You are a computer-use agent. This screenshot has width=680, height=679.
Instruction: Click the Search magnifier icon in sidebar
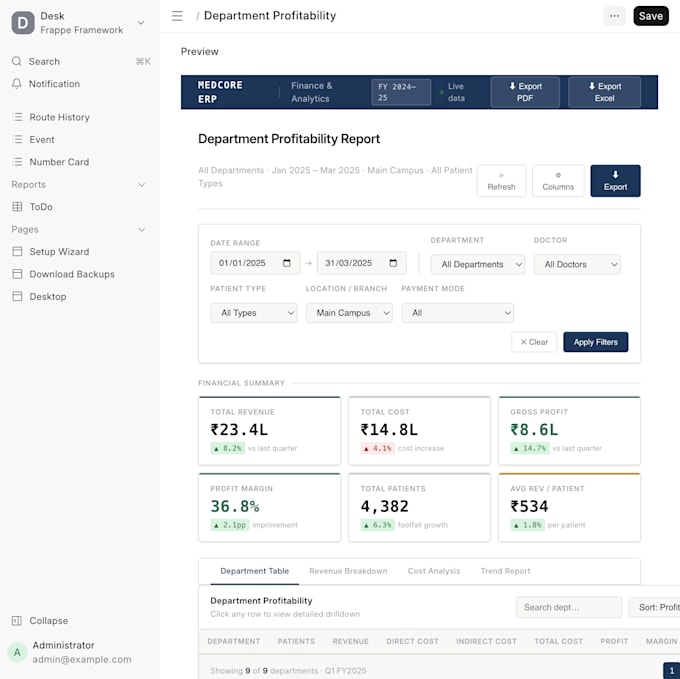pyautogui.click(x=16, y=61)
